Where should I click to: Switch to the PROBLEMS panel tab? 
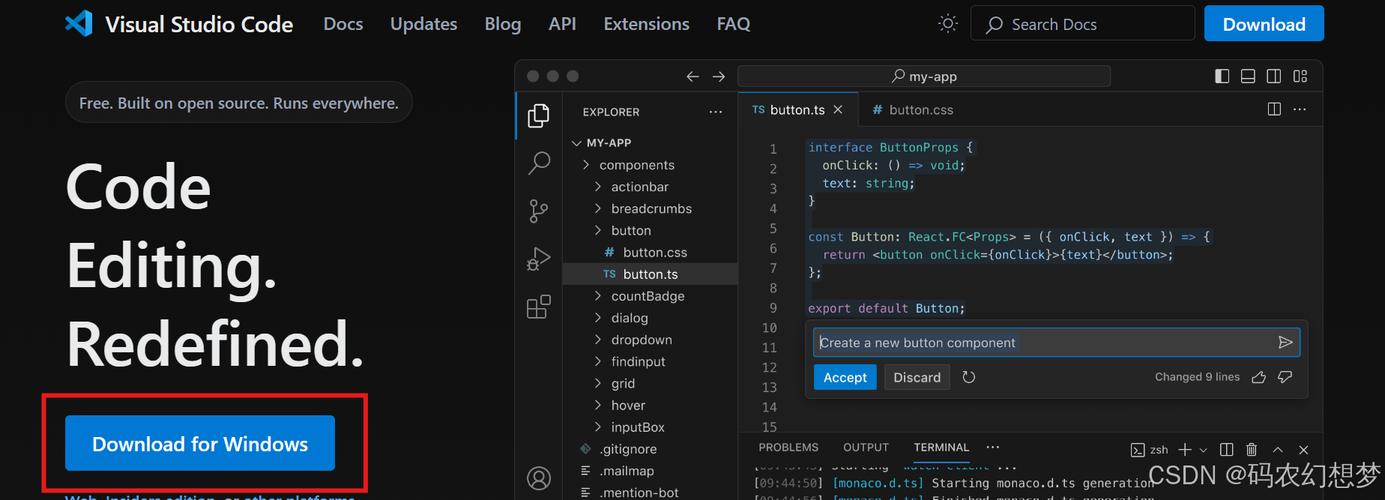788,447
